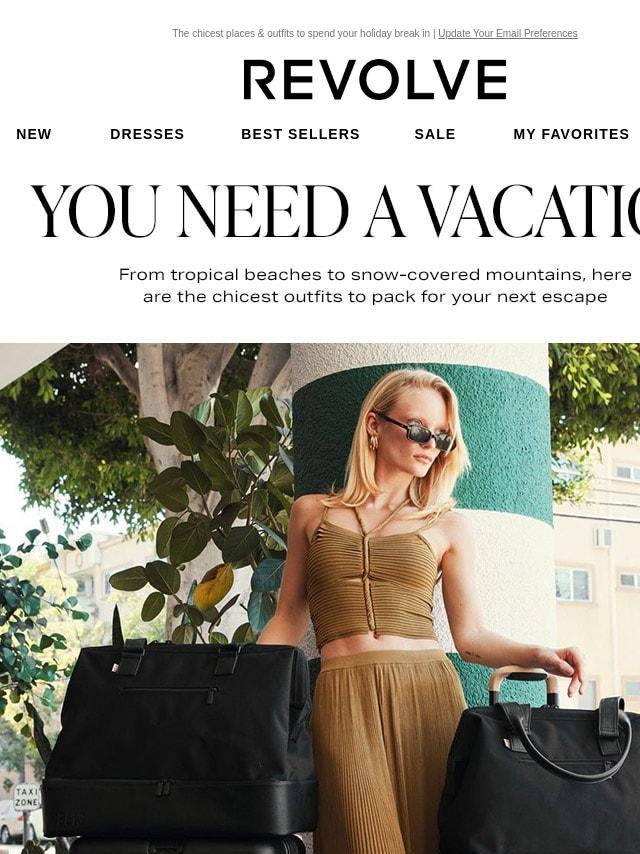This screenshot has height=854, width=640.
Task: Click the black handbag on the right
Action: coord(539,773)
